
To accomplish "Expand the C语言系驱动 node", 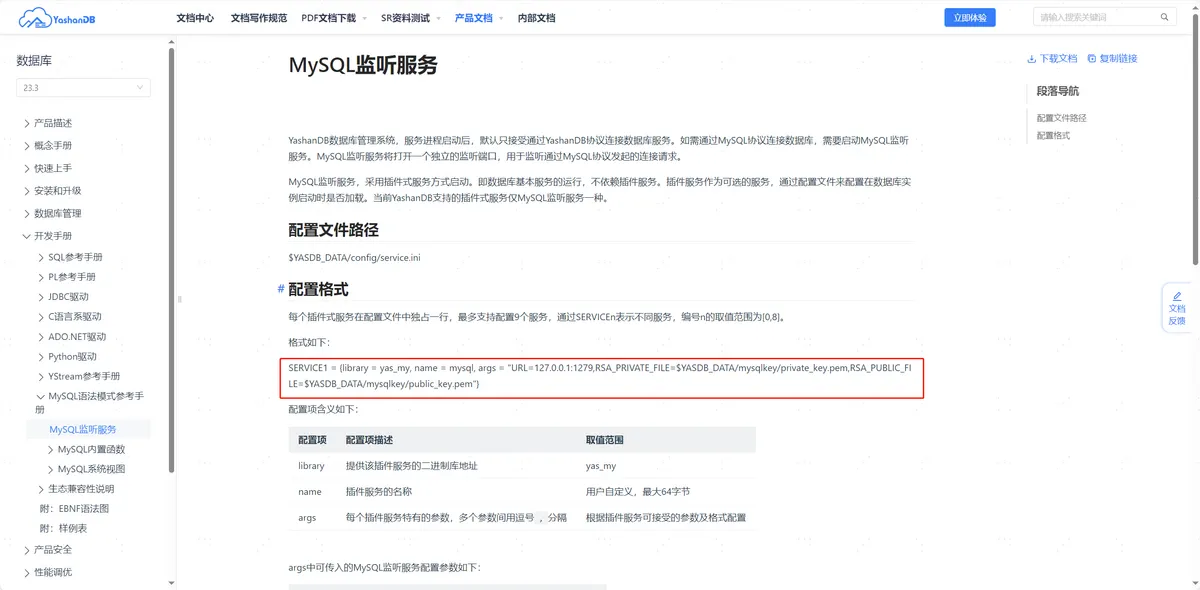I will (x=40, y=317).
